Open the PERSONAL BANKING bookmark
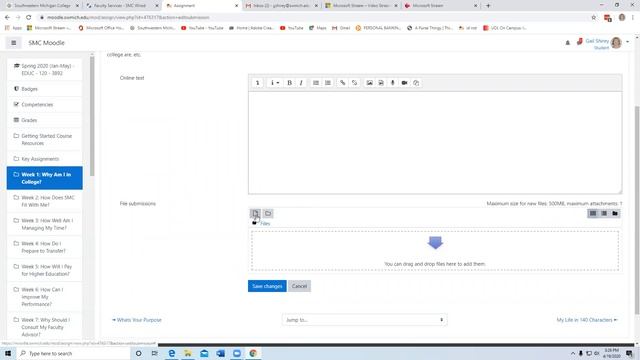 tap(378, 28)
